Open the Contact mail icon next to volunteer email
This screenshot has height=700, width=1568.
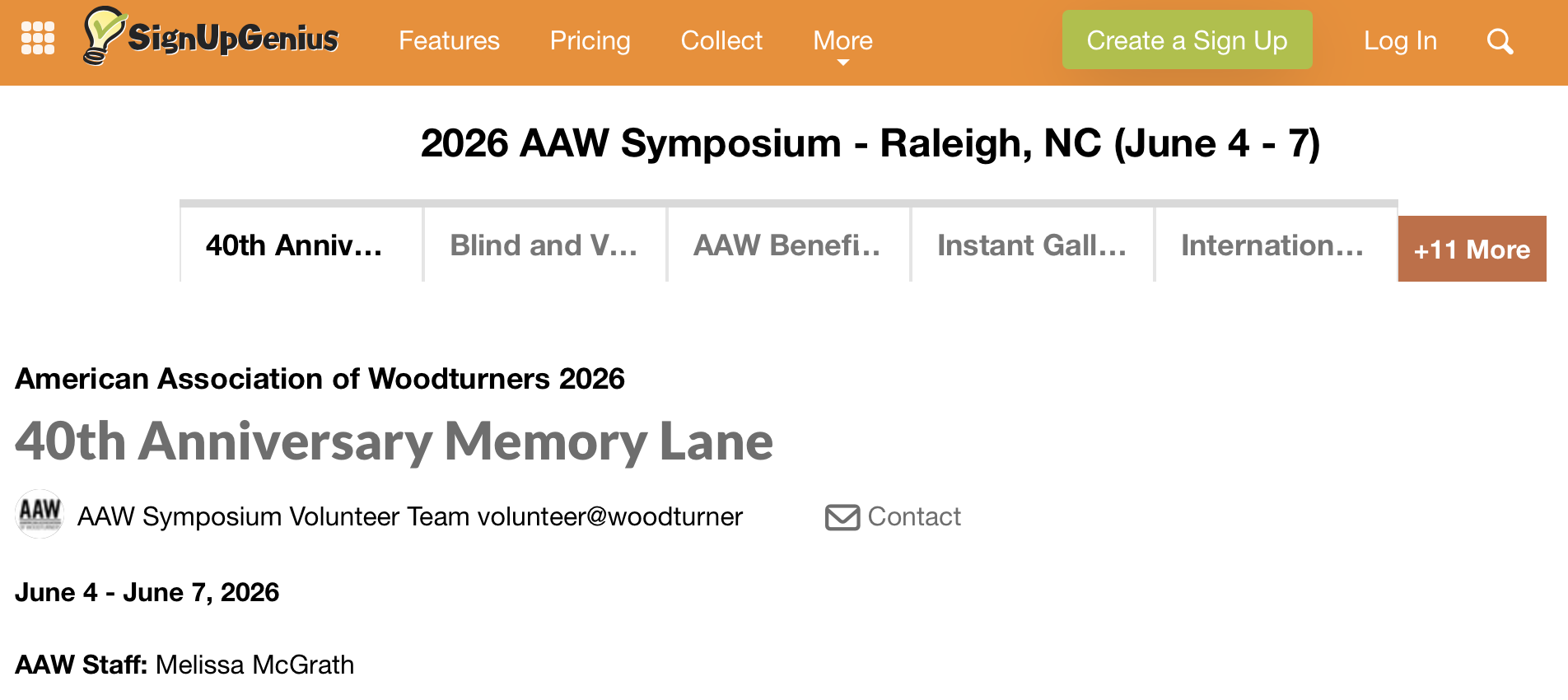tap(842, 516)
